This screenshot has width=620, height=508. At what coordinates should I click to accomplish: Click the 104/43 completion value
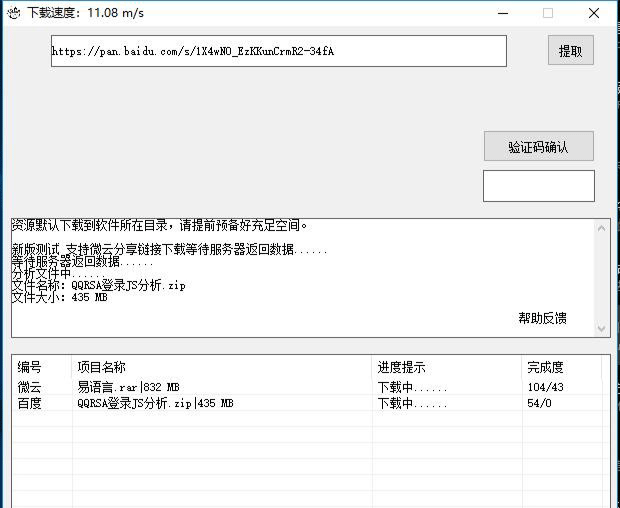click(x=546, y=387)
